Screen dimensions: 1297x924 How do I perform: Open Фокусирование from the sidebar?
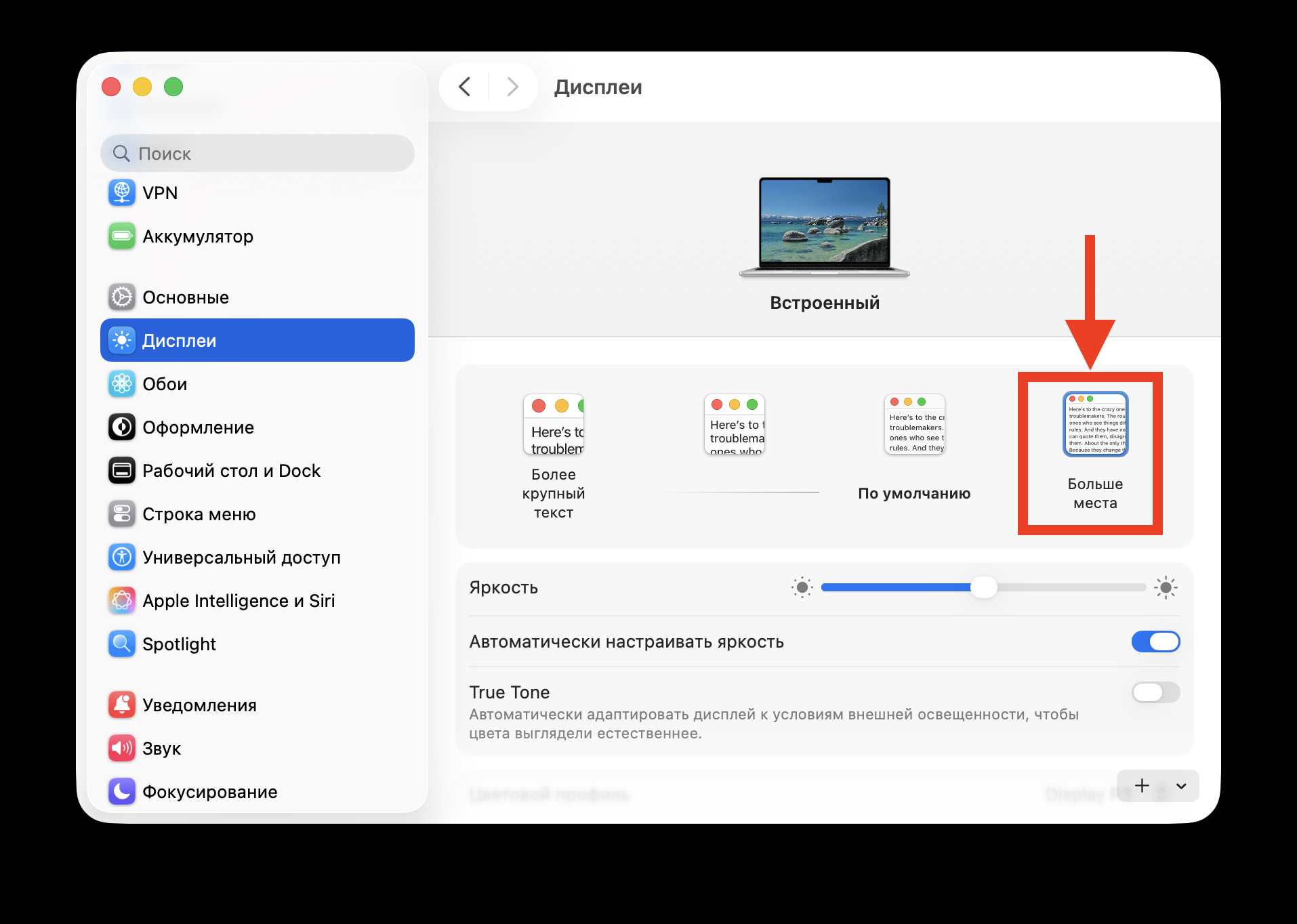(x=122, y=791)
